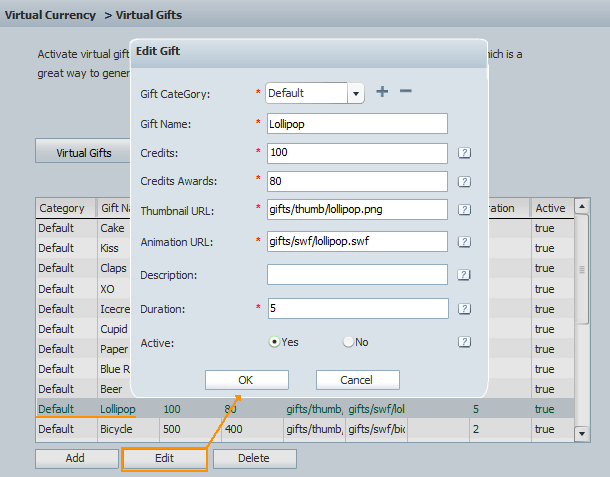The image size is (610, 477).
Task: Open help icon next to Credits field
Action: 464,153
